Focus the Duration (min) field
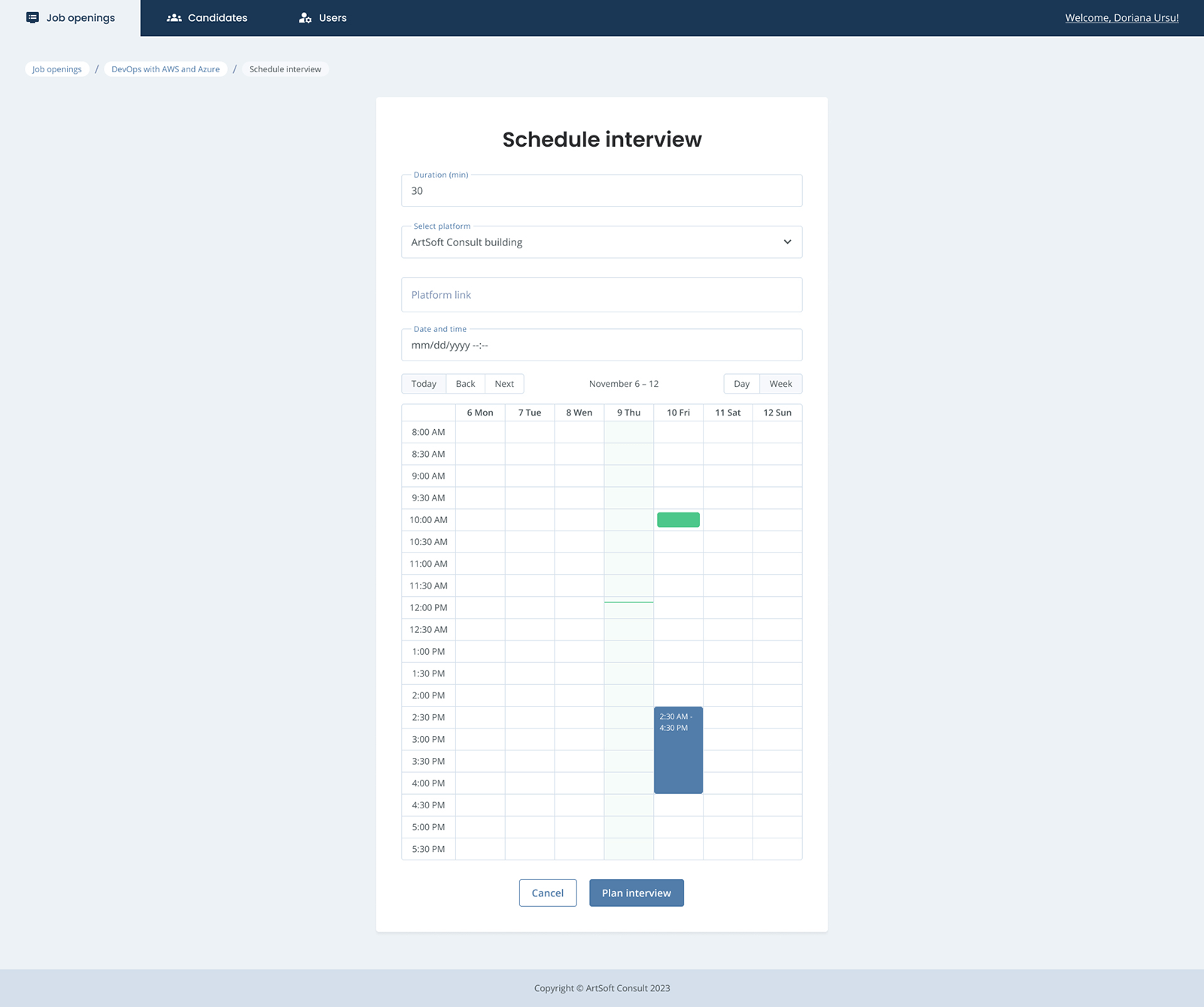 (x=602, y=191)
